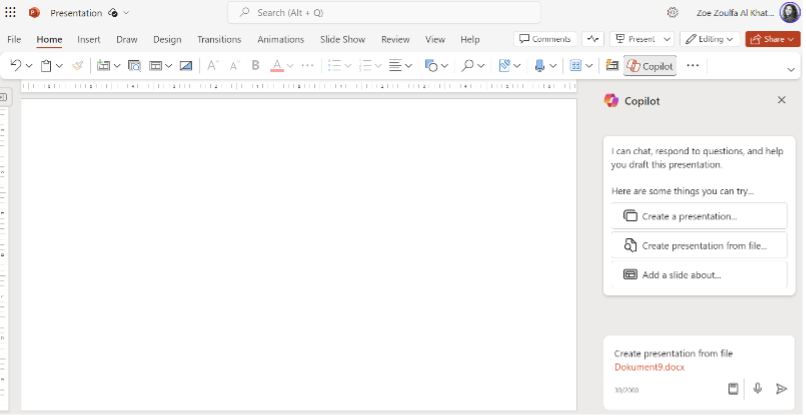Open the File menu
806x418 pixels.
click(x=14, y=39)
